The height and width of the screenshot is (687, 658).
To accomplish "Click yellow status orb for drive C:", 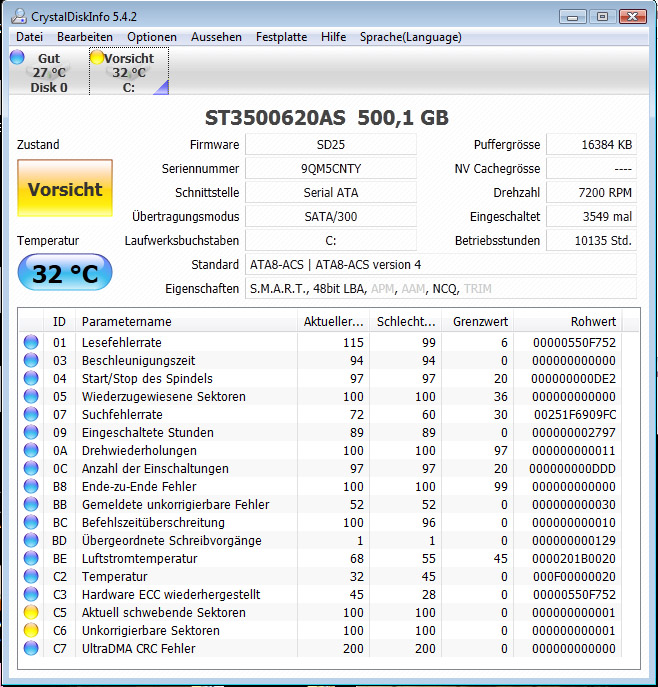I will pos(97,57).
